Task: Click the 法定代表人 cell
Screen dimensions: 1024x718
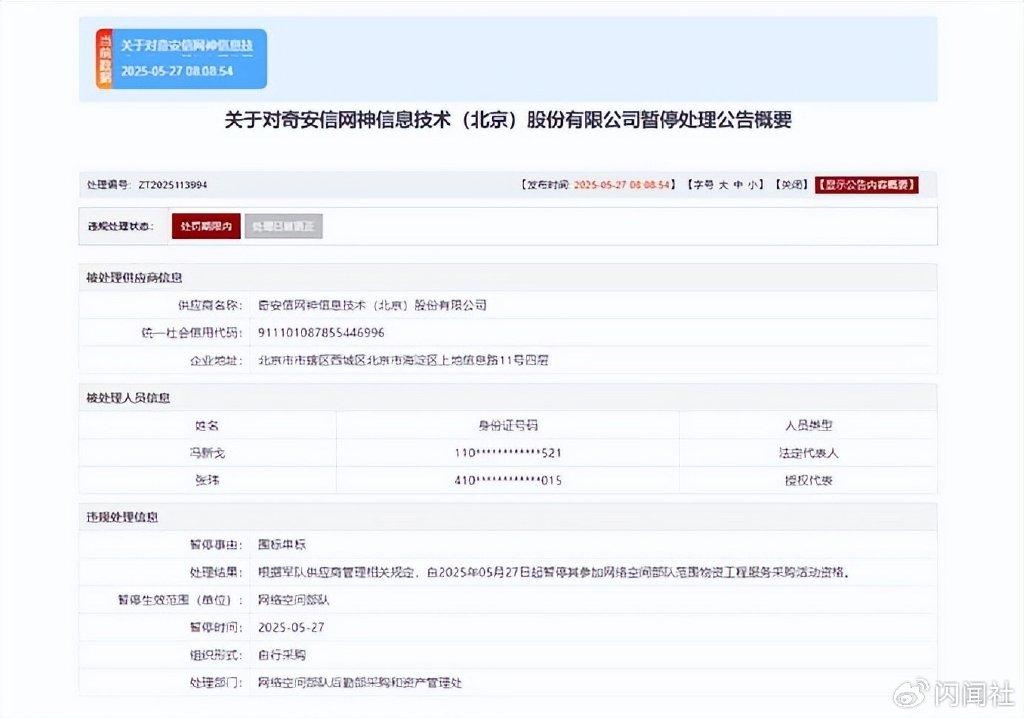Action: (x=808, y=453)
